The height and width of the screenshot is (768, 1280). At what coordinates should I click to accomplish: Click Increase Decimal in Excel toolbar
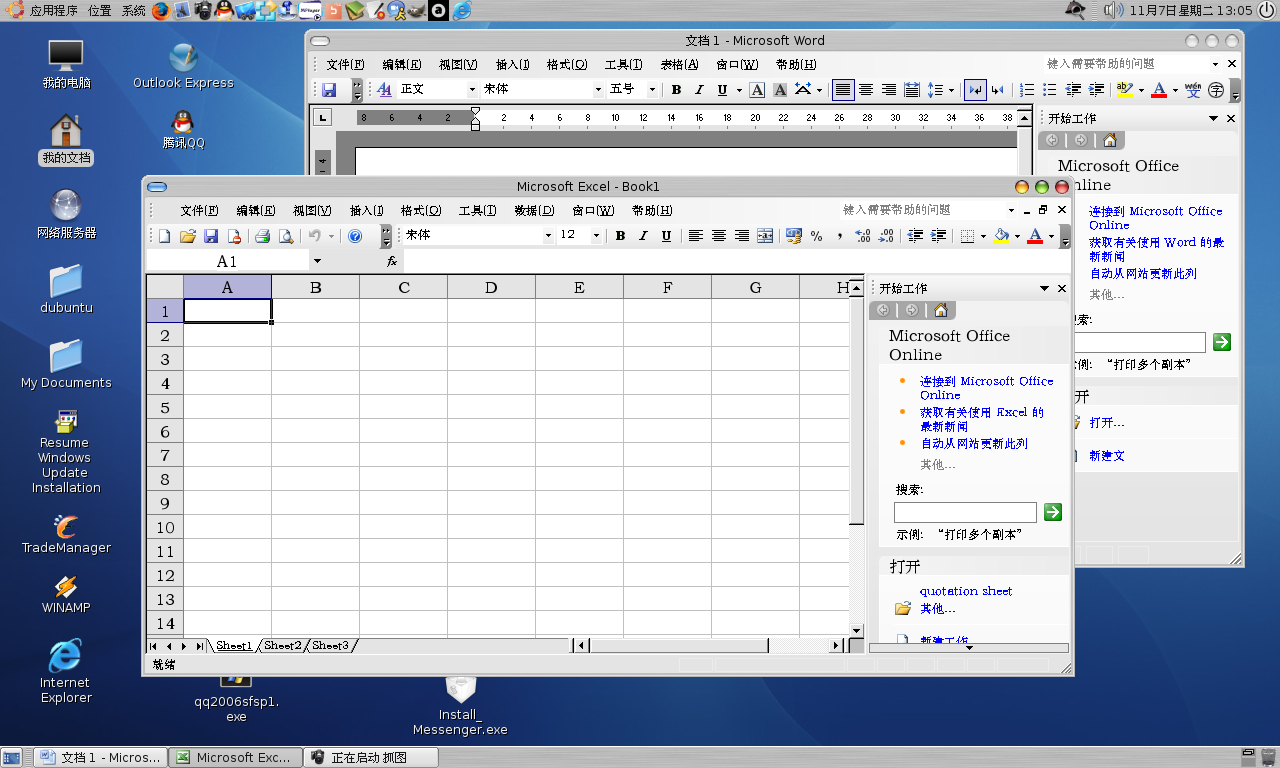click(863, 236)
